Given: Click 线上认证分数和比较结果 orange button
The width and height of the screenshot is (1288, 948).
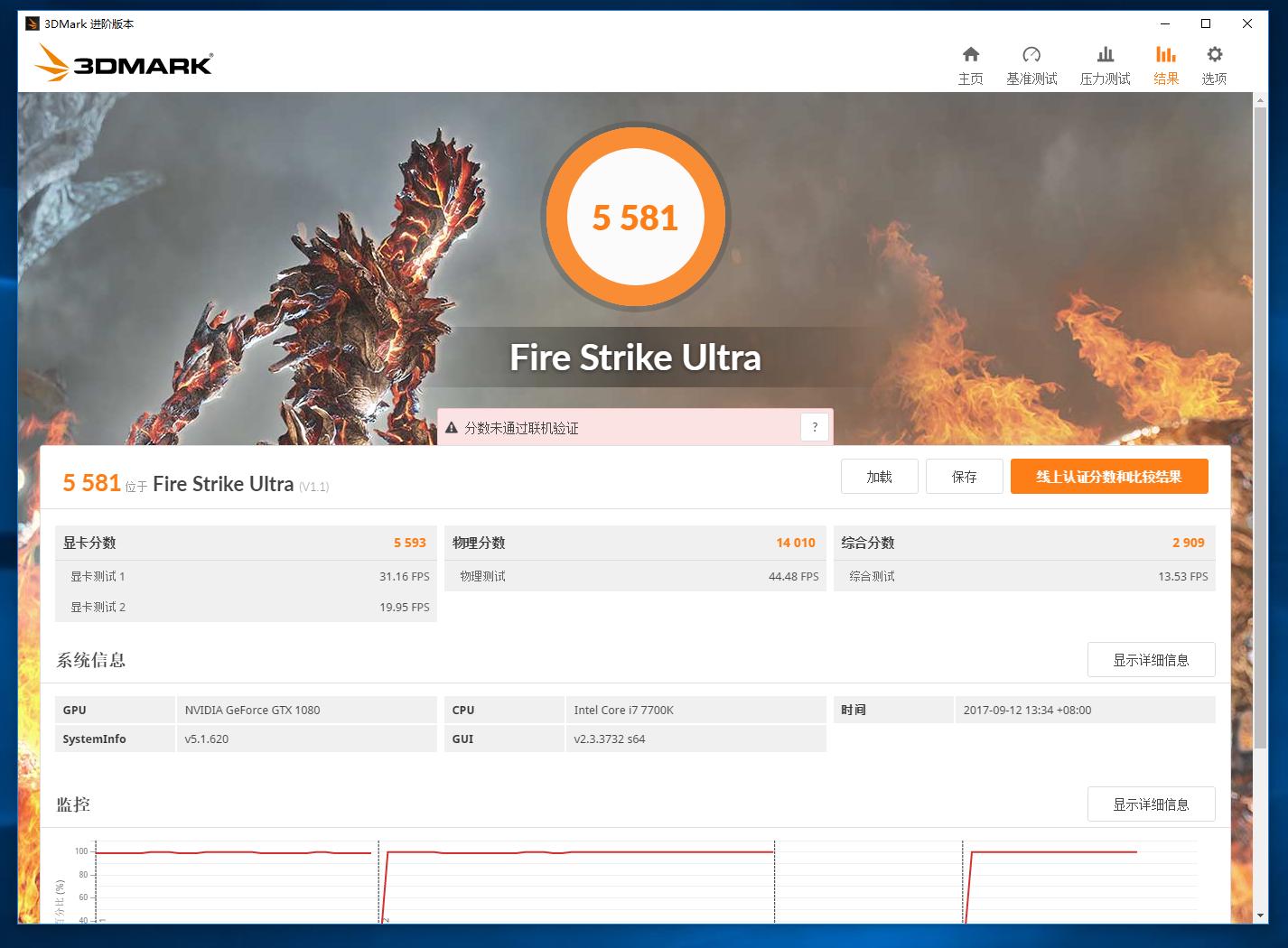Looking at the screenshot, I should click(x=1109, y=477).
